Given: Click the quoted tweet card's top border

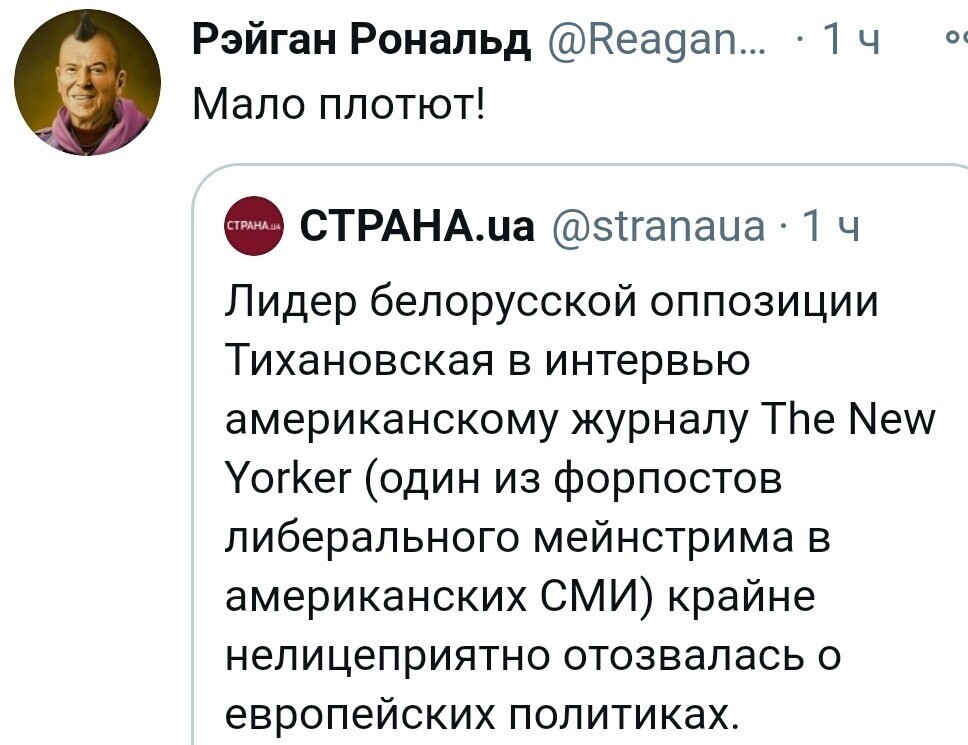Looking at the screenshot, I should [x=580, y=165].
